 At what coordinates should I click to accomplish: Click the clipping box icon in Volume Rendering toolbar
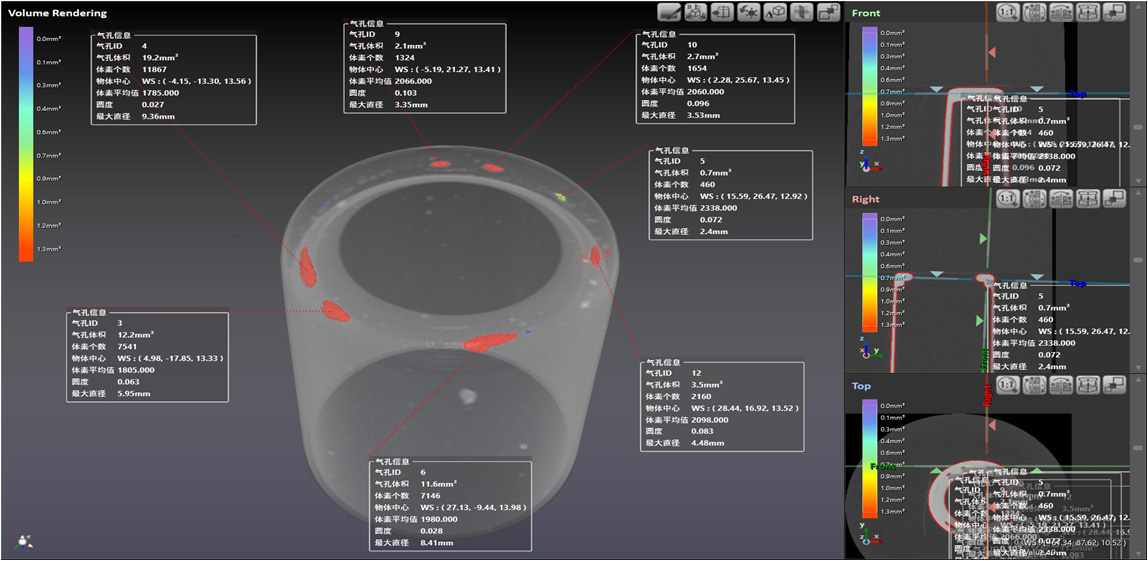[x=775, y=12]
